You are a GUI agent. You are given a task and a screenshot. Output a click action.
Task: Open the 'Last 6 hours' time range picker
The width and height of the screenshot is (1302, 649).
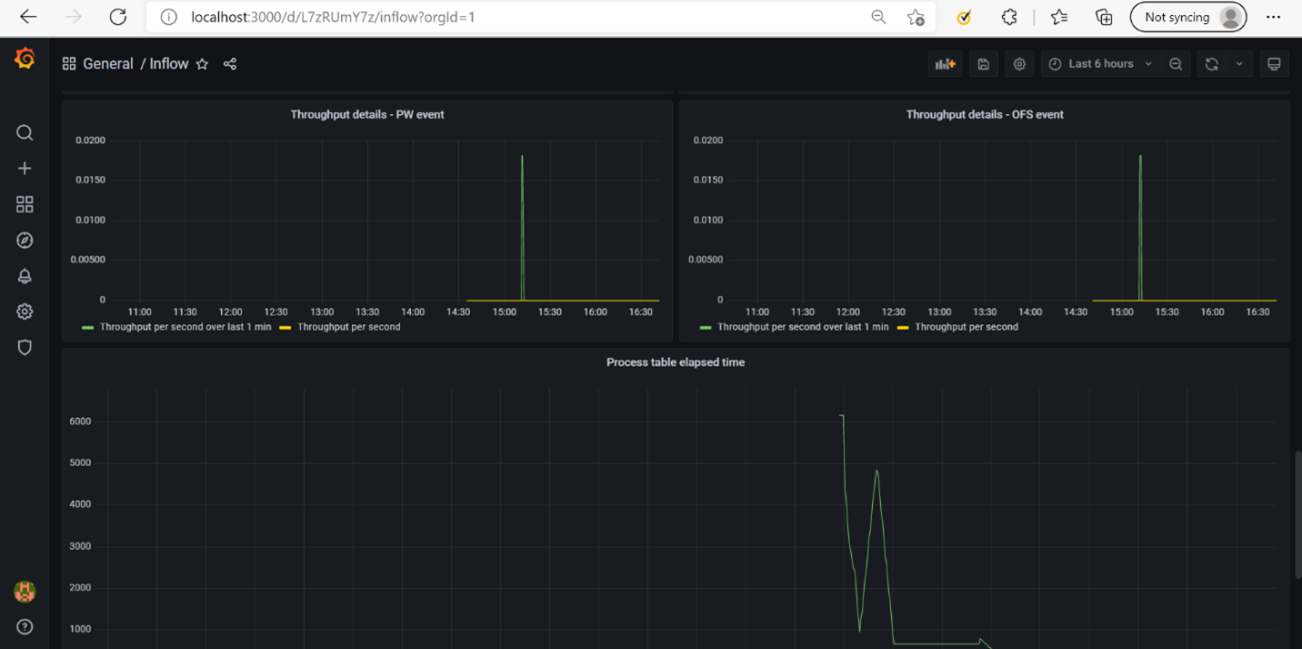click(x=1100, y=64)
